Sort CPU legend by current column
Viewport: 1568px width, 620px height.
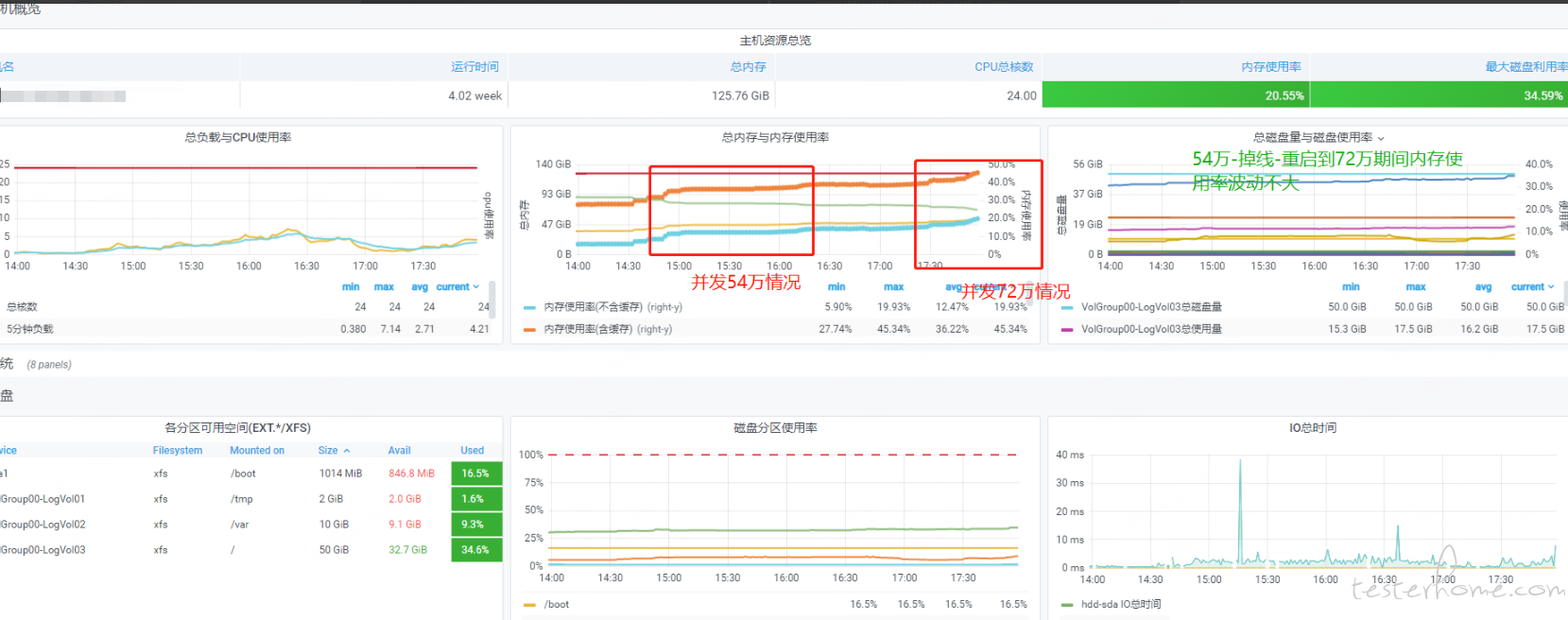[x=457, y=286]
